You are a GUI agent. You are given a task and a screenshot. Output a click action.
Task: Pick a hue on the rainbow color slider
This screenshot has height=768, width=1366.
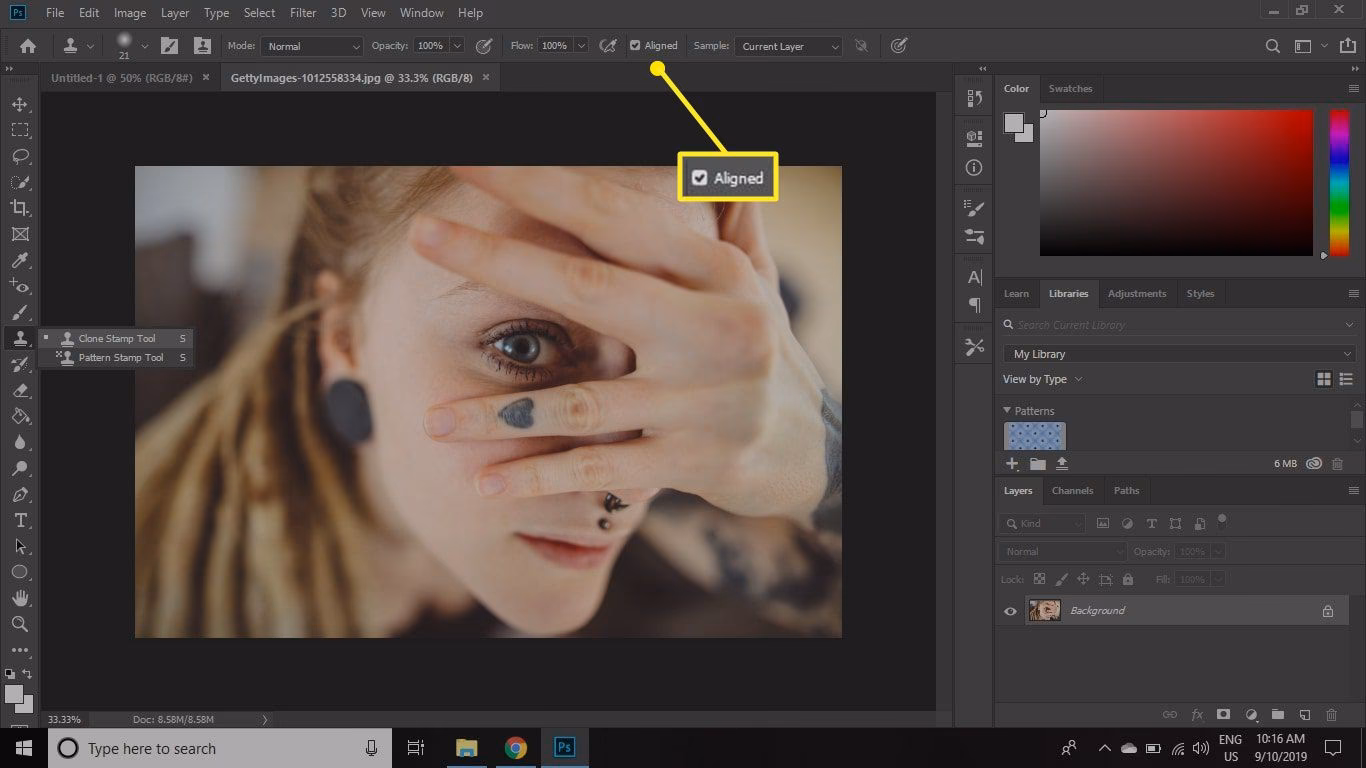[x=1340, y=185]
